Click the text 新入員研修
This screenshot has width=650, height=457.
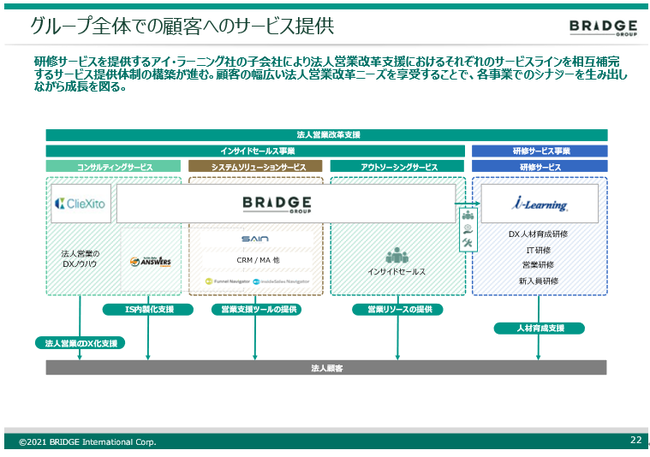point(538,281)
